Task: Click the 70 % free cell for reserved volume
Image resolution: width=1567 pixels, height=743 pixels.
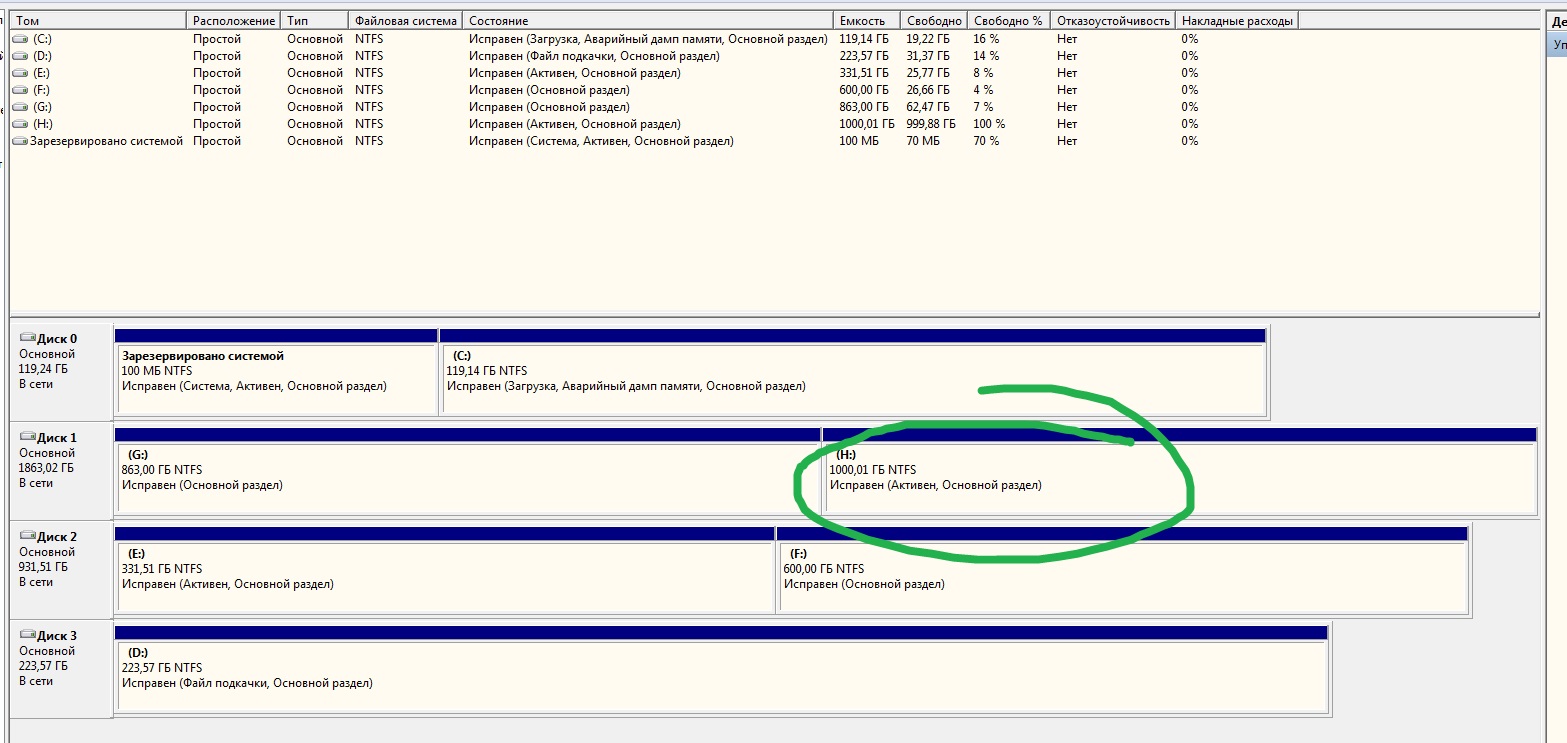Action: coord(986,141)
